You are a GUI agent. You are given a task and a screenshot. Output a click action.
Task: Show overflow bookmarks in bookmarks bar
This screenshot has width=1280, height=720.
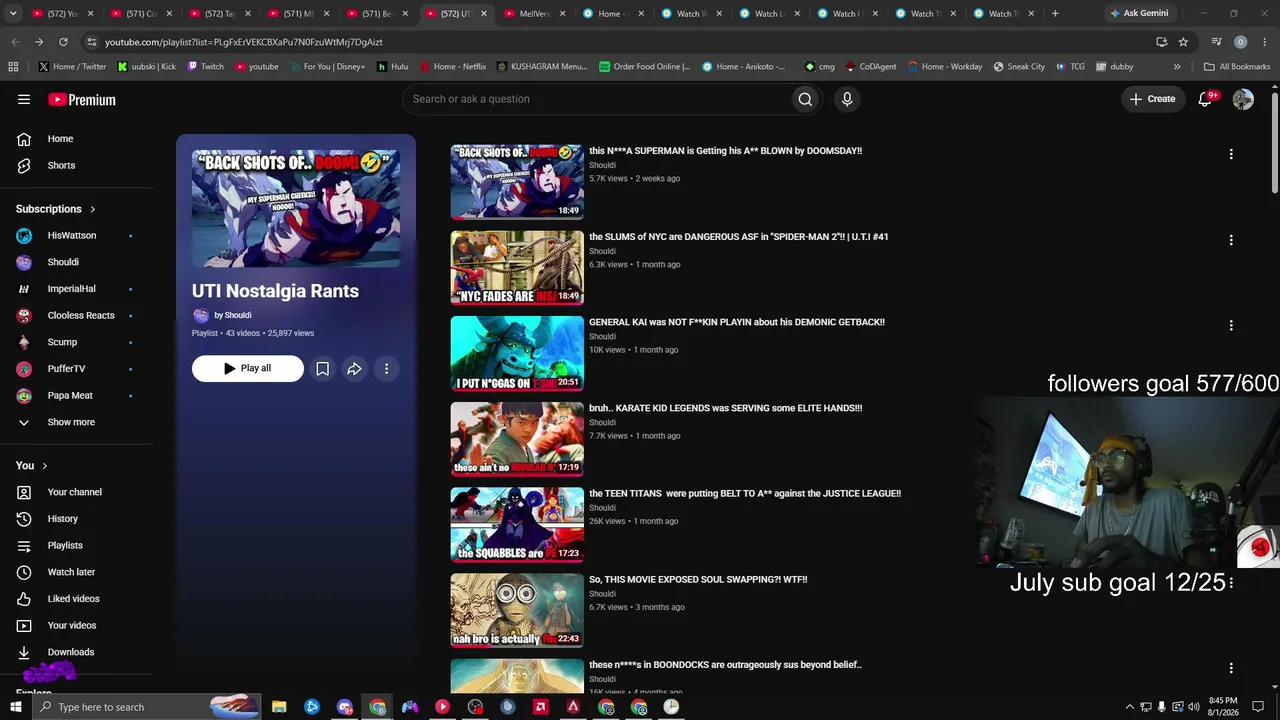[x=1177, y=67]
